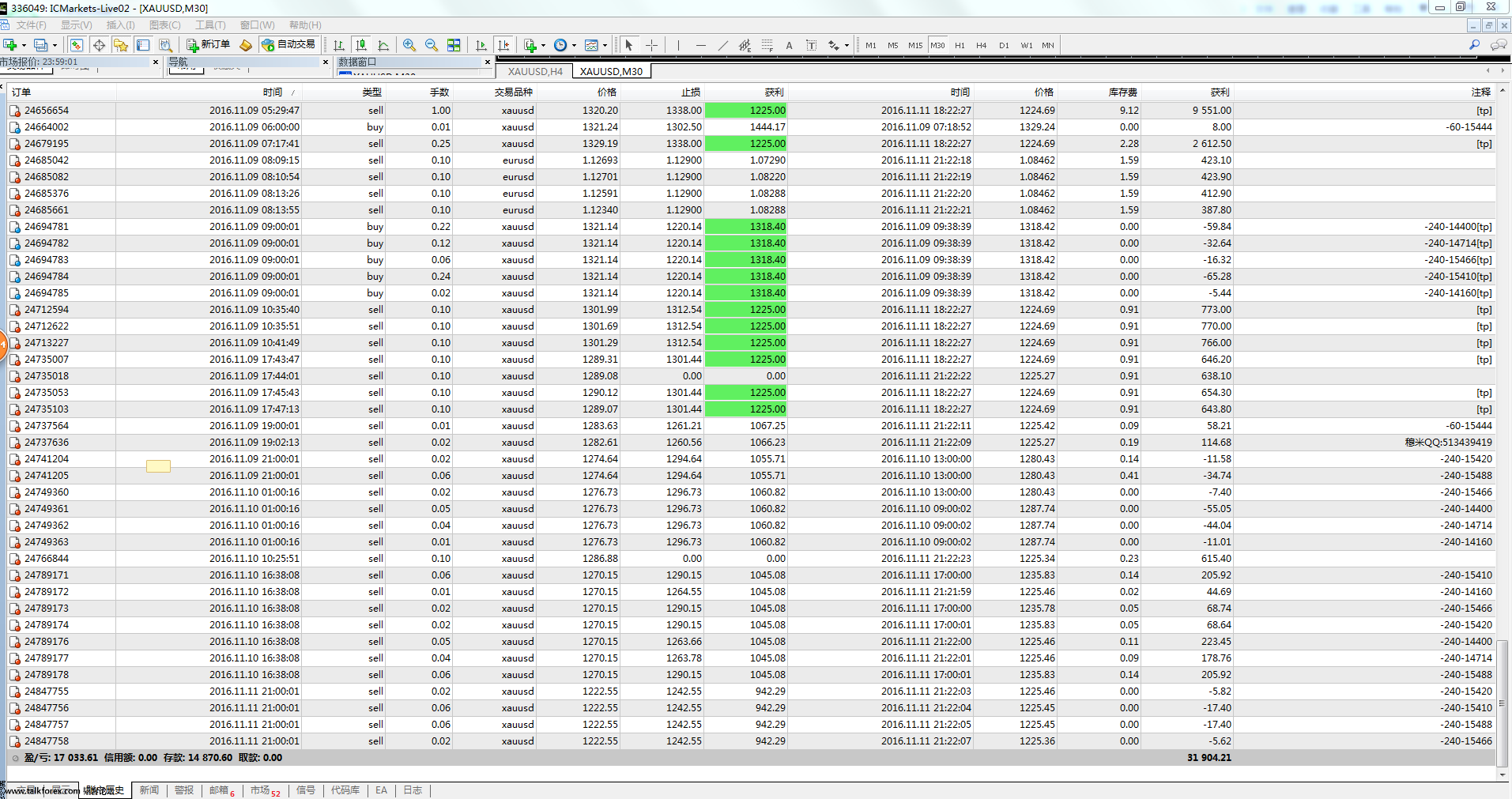Switch chart to candlesticks
This screenshot has height=799, width=1512.
(361, 45)
